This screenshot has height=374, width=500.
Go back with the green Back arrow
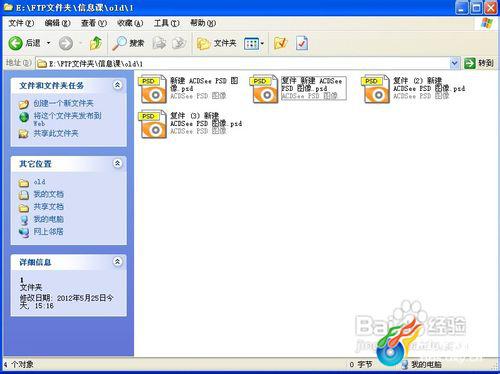(15, 43)
